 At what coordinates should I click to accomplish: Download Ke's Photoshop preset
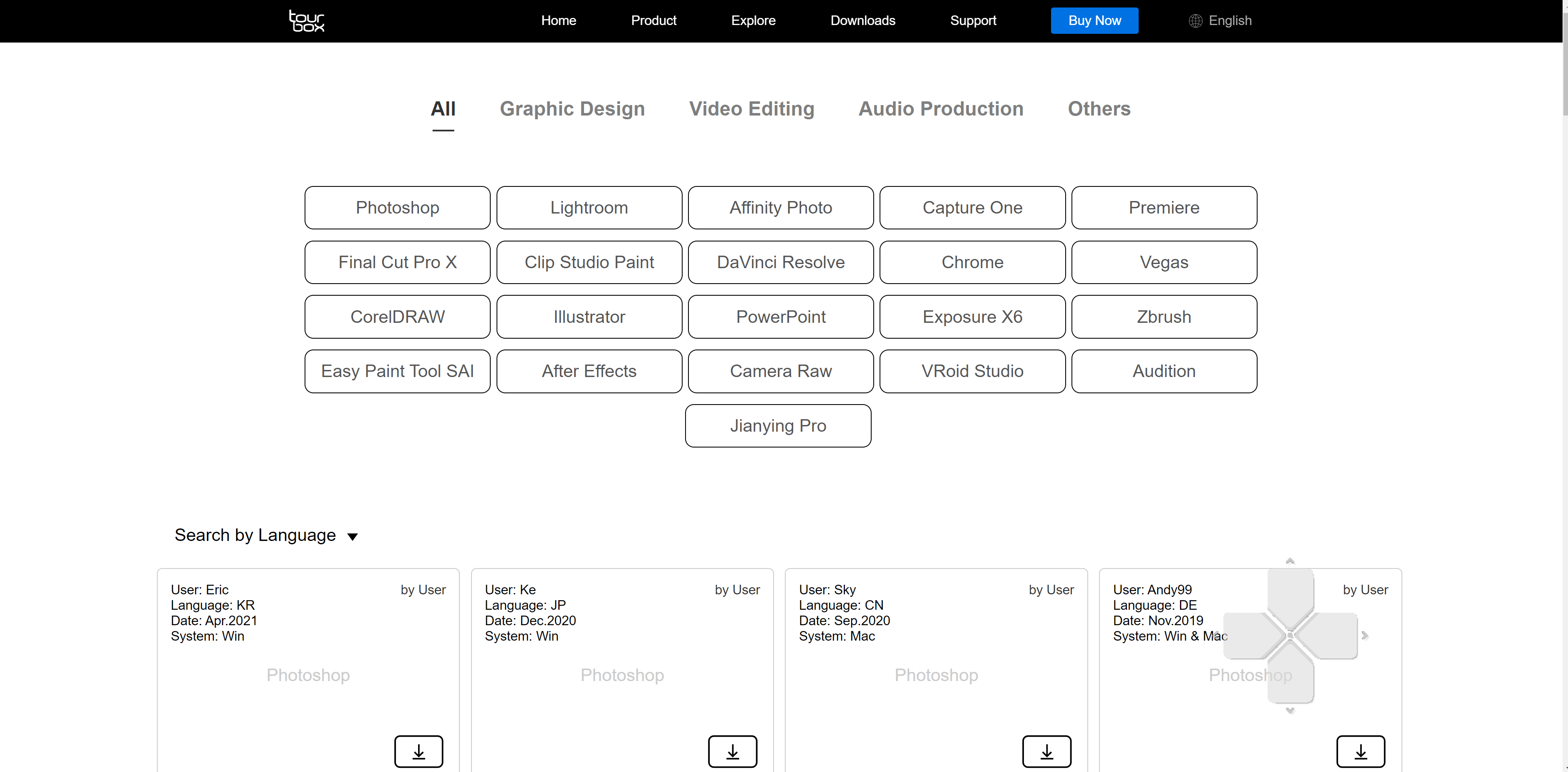732,751
